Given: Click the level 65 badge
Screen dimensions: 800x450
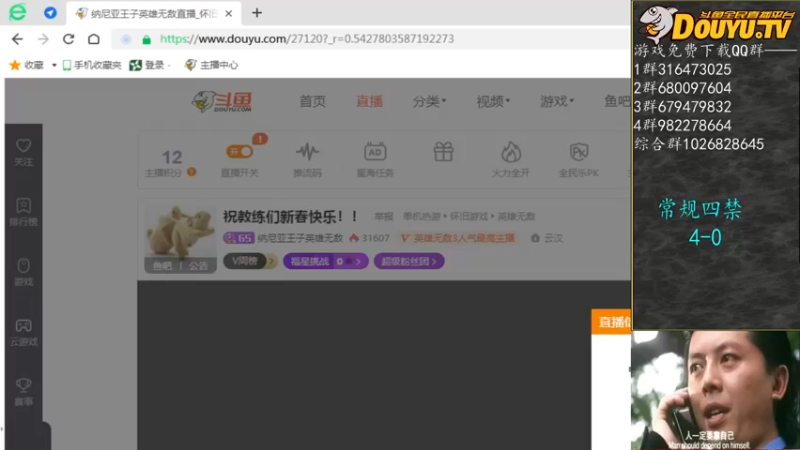Looking at the screenshot, I should coord(239,238).
